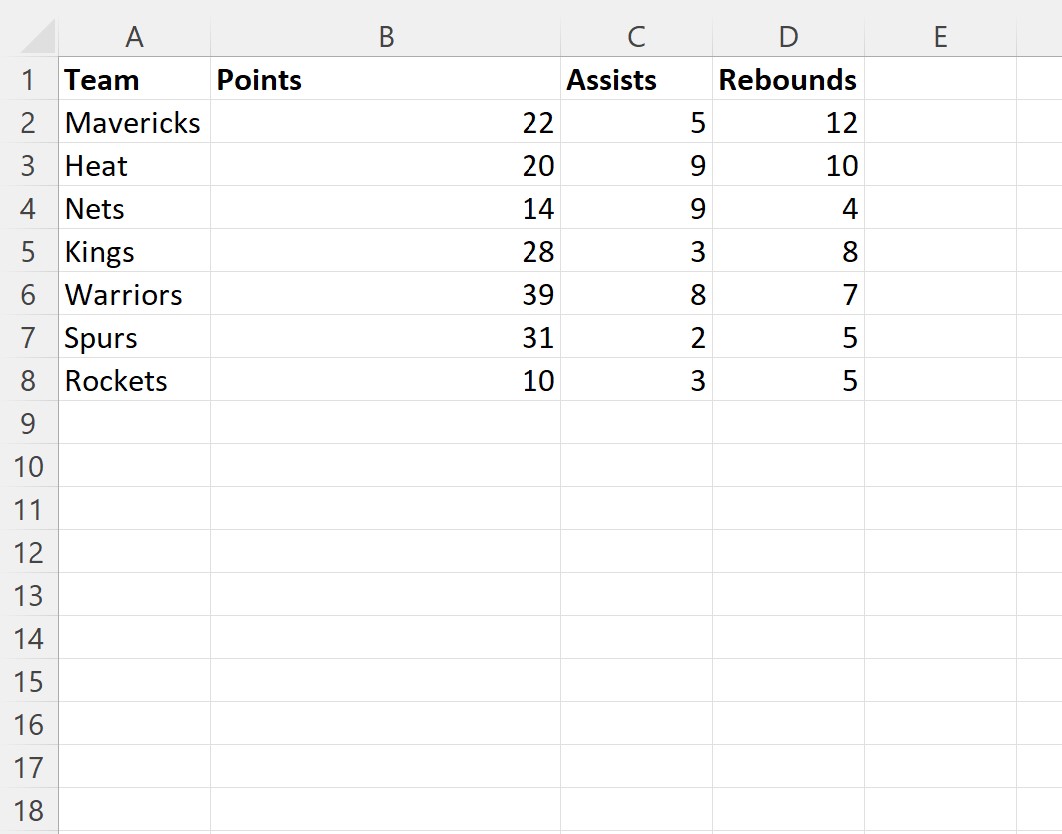
Task: Select column C header
Action: pyautogui.click(x=636, y=37)
